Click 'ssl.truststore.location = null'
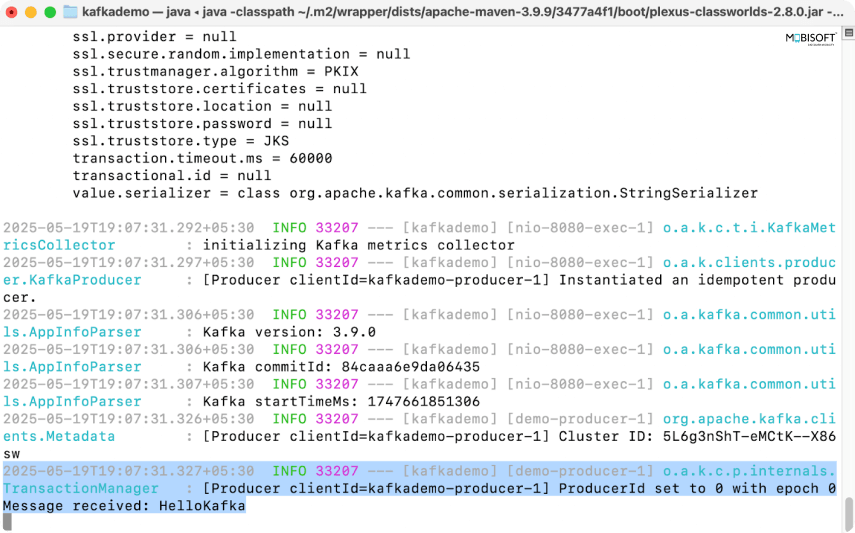The height and width of the screenshot is (533, 855). click(x=202, y=106)
